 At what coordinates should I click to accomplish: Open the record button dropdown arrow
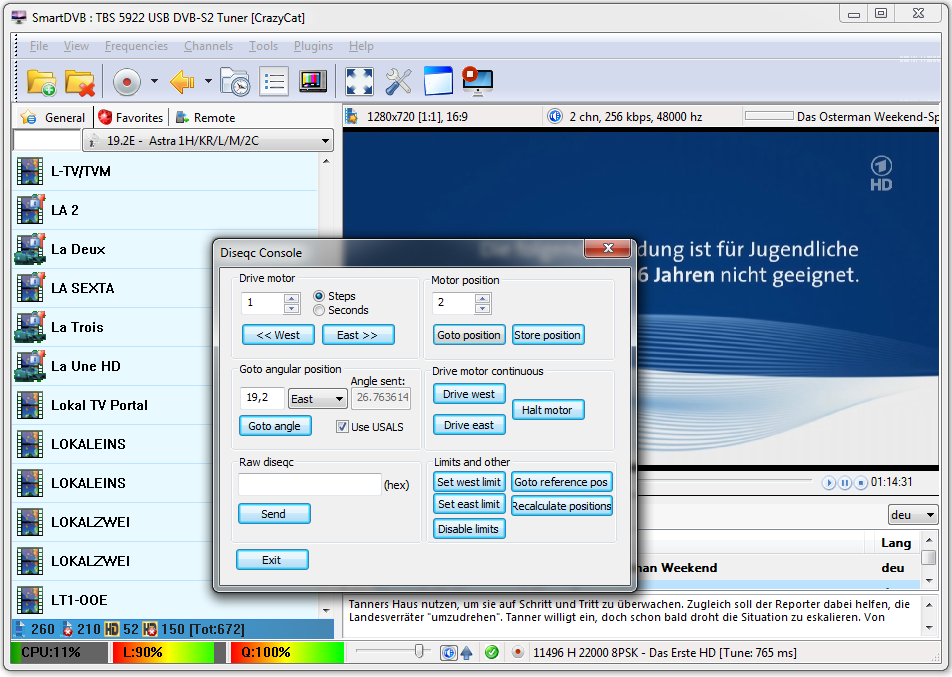pos(154,81)
